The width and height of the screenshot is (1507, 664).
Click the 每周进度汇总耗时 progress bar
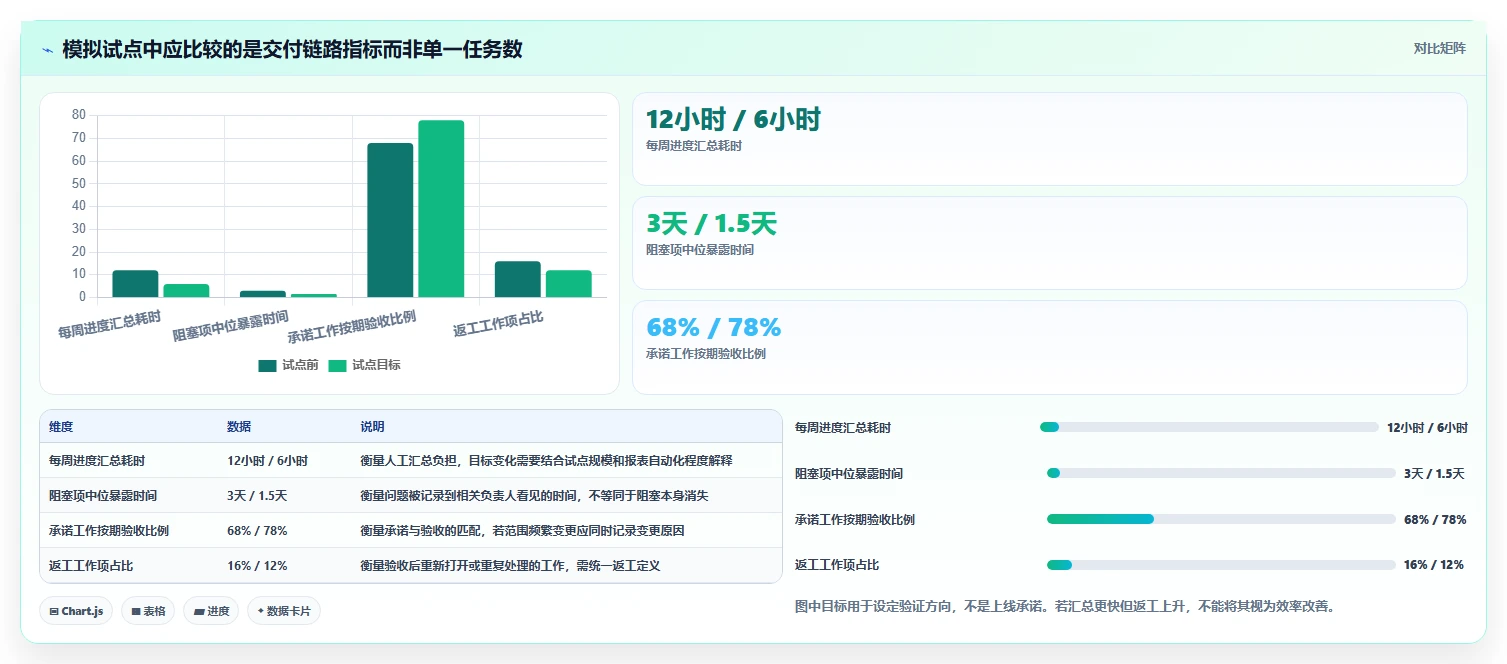coord(1209,427)
